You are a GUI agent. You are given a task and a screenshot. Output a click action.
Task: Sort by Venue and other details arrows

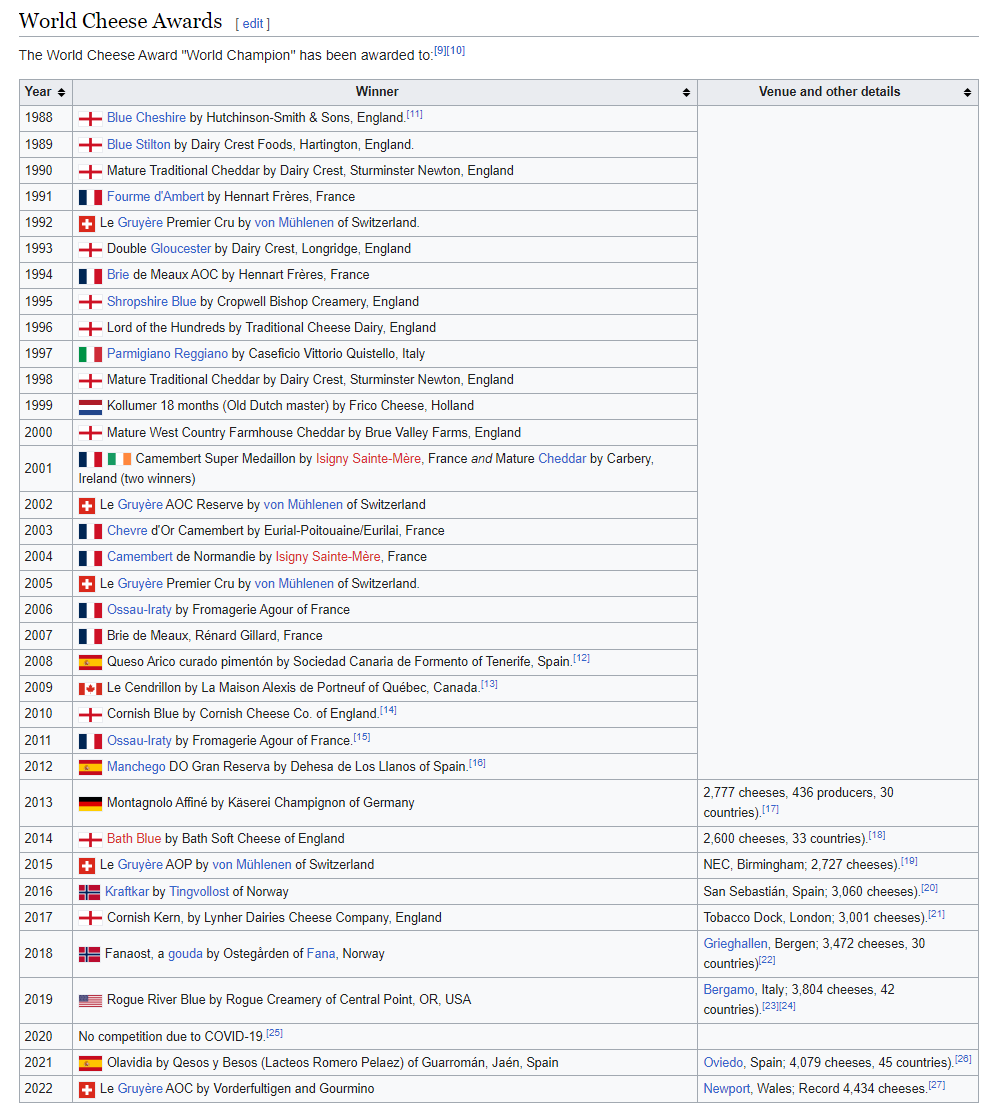click(968, 93)
